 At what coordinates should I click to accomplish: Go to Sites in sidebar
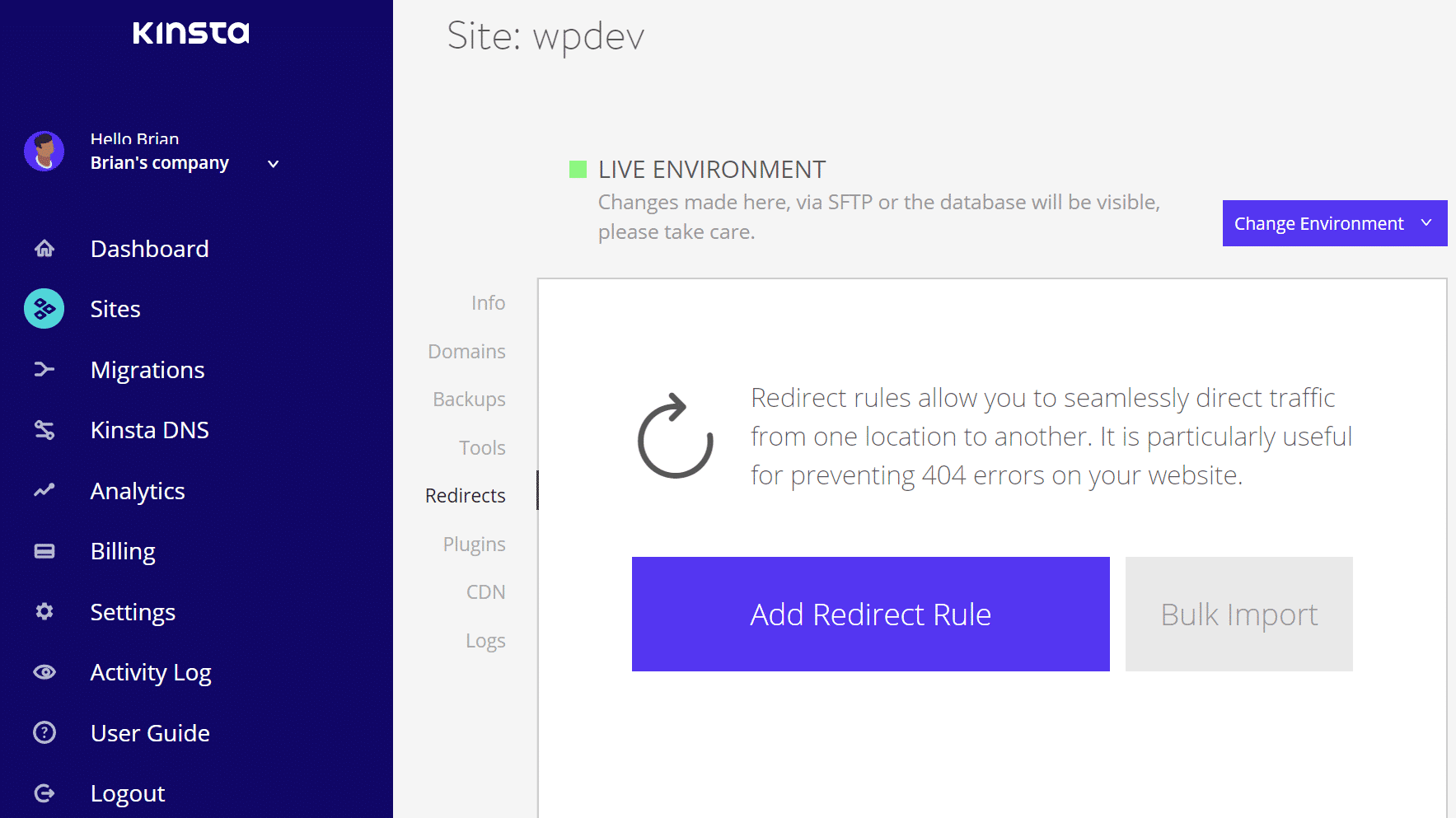coord(115,309)
